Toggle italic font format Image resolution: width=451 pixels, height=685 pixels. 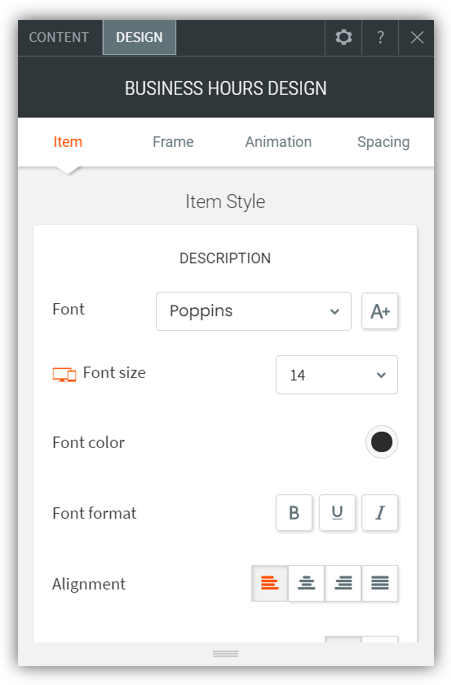click(x=380, y=512)
